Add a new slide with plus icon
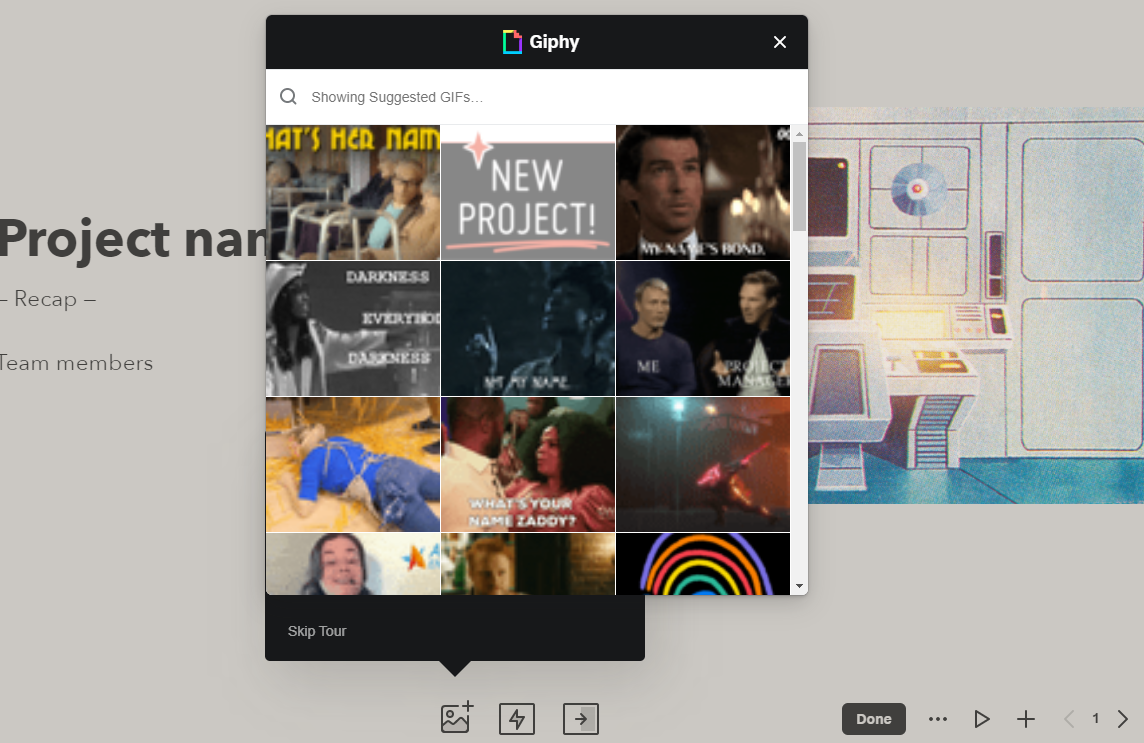The height and width of the screenshot is (743, 1144). 1026,719
